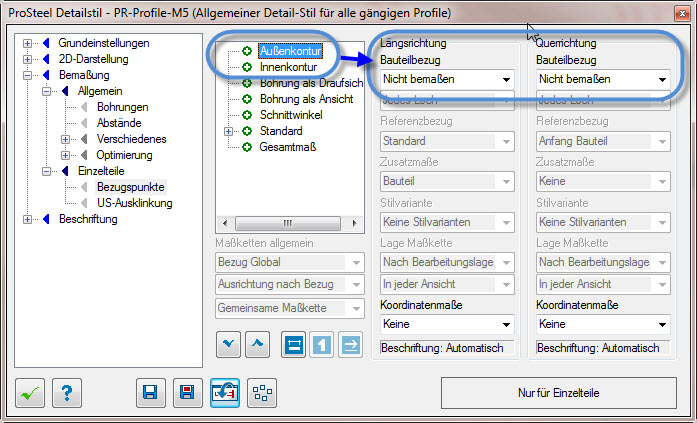Screen dimensions: 697x423
Task: Expand the 2D-Darstellung tree node
Action: click(28, 60)
